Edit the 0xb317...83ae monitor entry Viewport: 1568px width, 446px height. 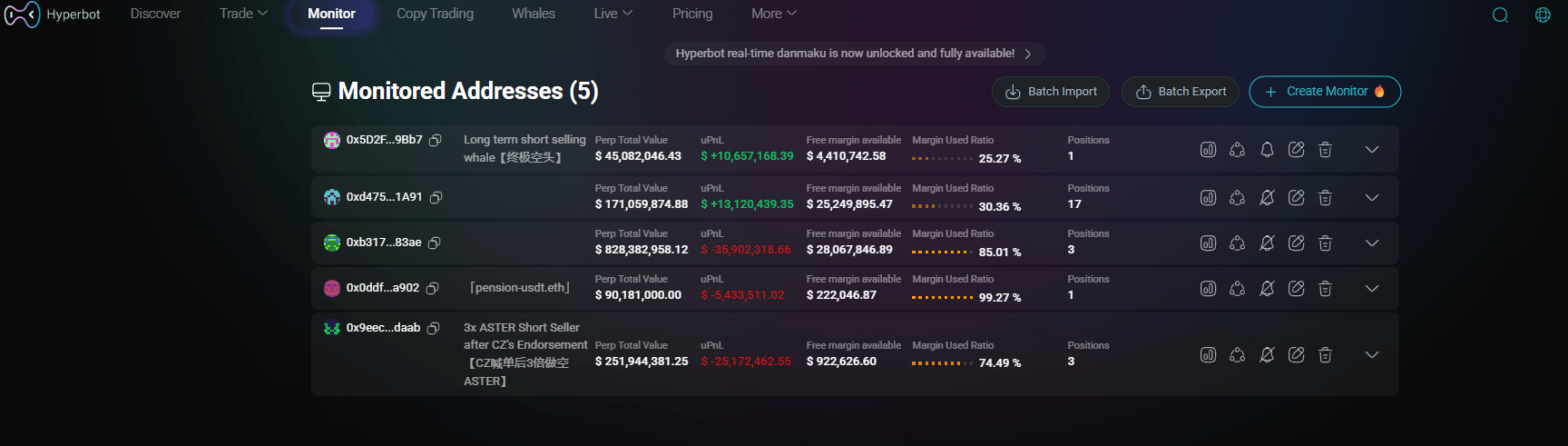click(x=1296, y=243)
